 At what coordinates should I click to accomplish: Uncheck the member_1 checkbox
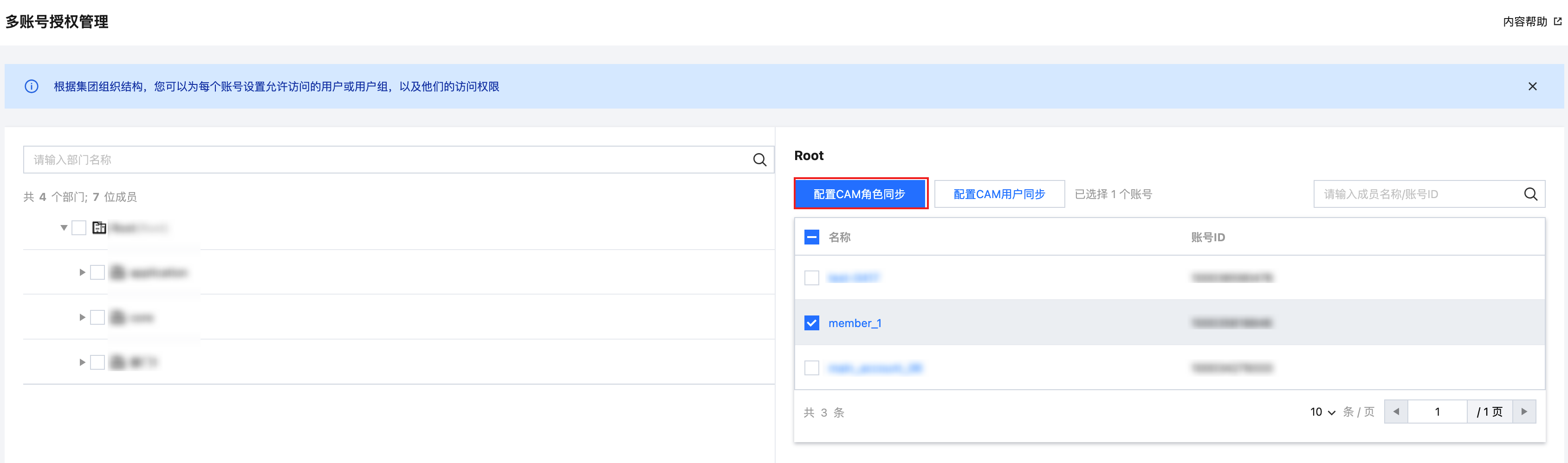pyautogui.click(x=811, y=323)
